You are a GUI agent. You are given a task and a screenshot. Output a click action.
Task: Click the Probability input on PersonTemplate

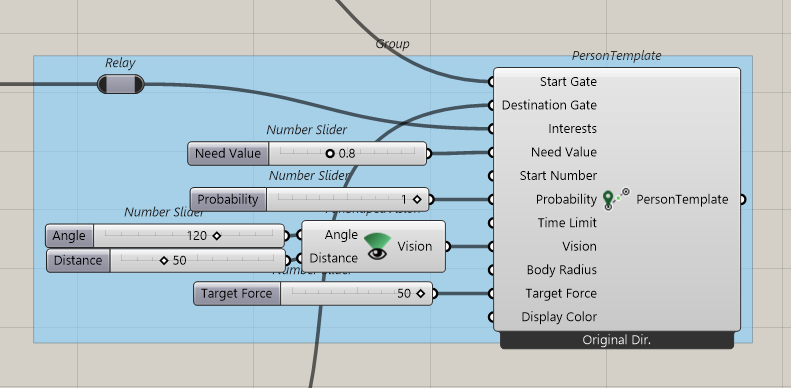pos(567,199)
